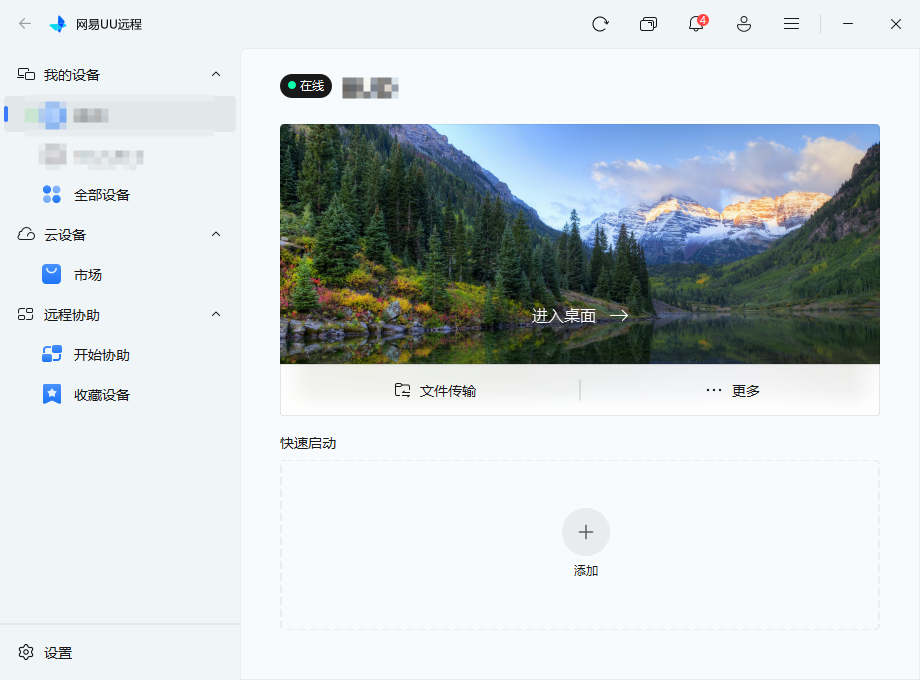Open the multi-window icon in title bar

tap(648, 24)
